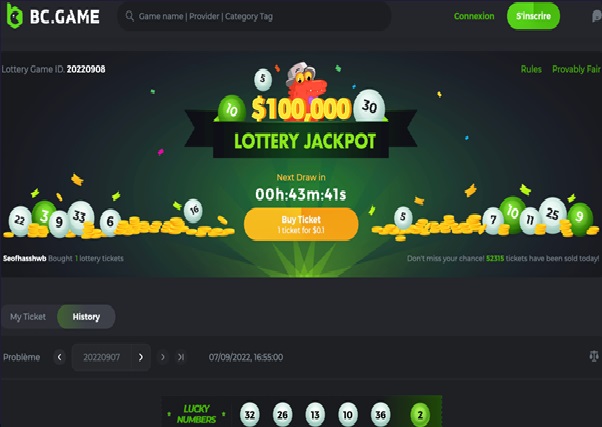Click the green bonus ball number 2
The image size is (602, 427).
tap(420, 415)
